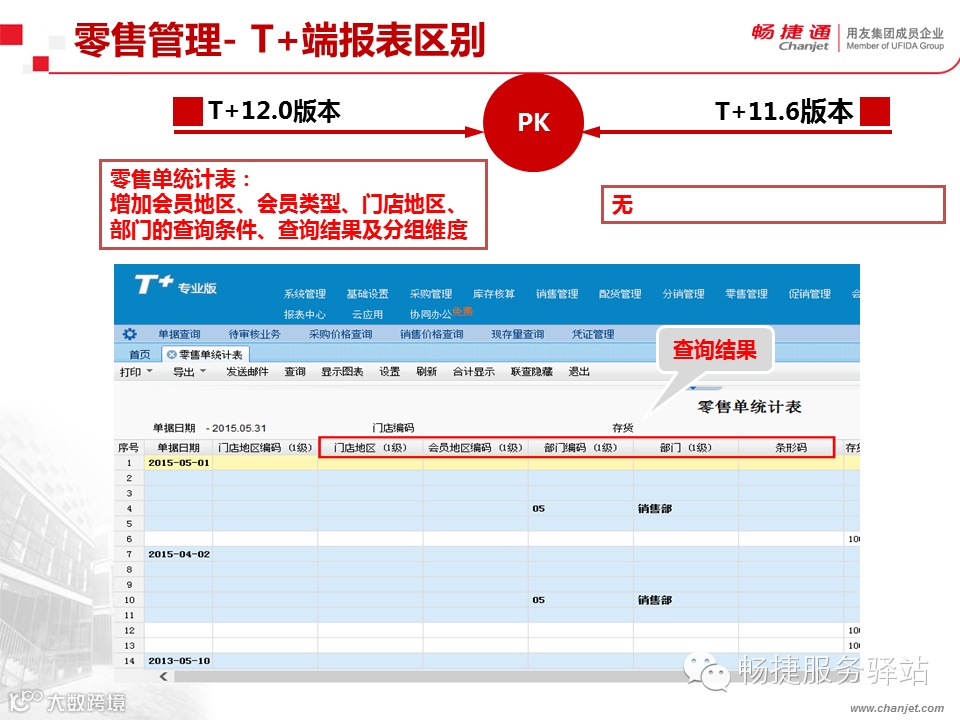Click the scroll-left arrow of horizontal scrollbar
The image size is (960, 720).
(163, 676)
